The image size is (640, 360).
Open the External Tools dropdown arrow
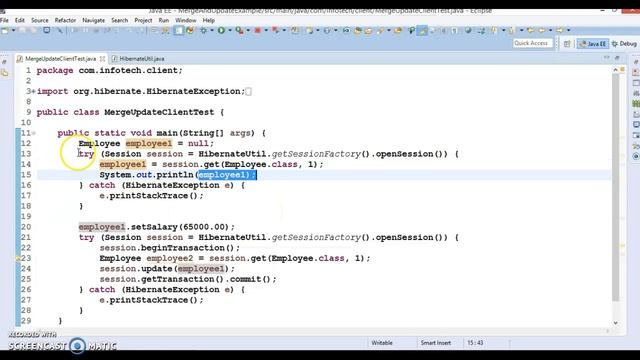pyautogui.click(x=284, y=31)
